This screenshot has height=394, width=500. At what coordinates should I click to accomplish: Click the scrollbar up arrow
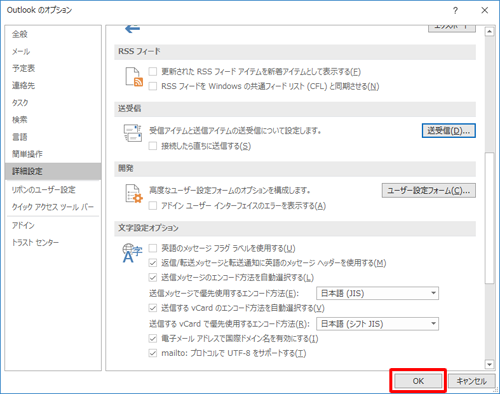489,31
